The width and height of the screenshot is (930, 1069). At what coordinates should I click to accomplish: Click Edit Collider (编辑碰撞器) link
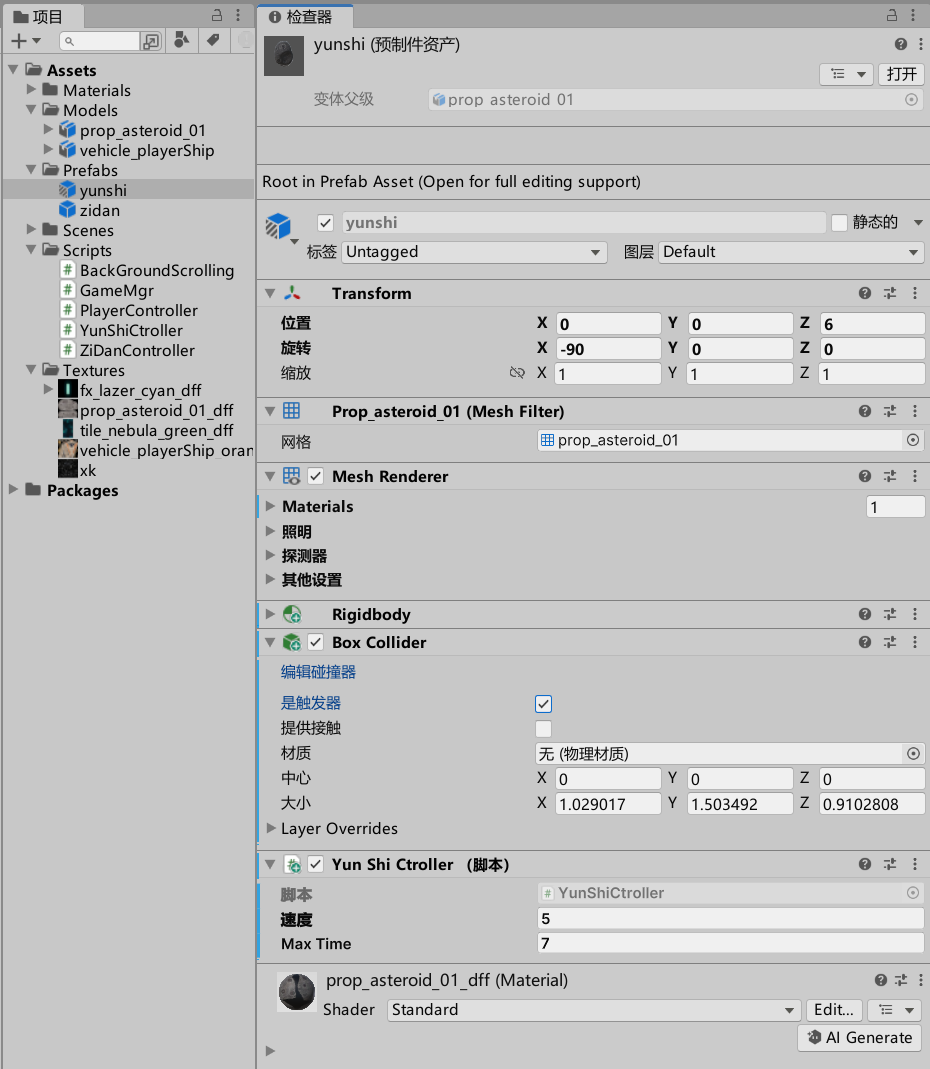[318, 672]
